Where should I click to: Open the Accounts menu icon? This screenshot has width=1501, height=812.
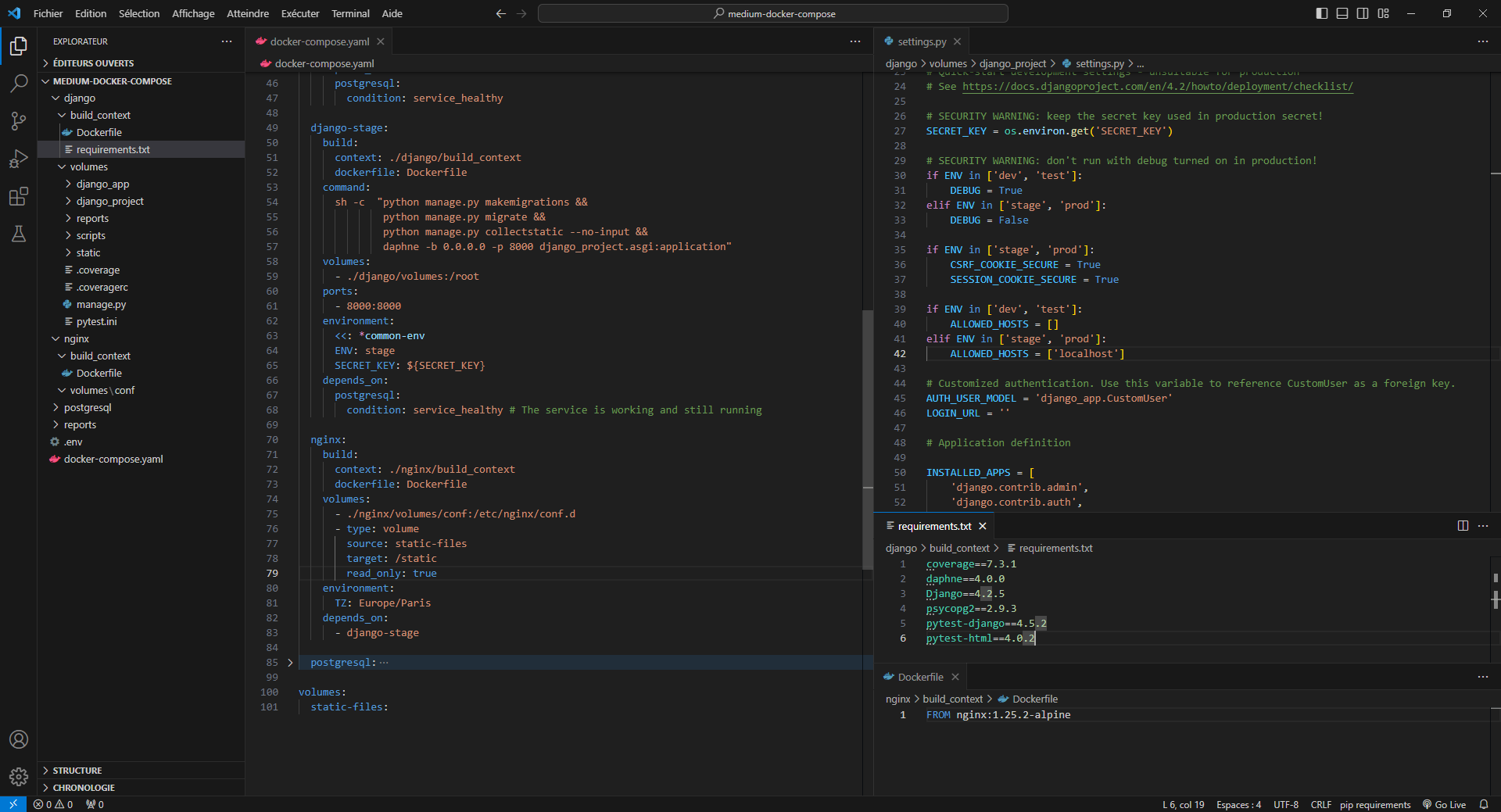coord(19,739)
